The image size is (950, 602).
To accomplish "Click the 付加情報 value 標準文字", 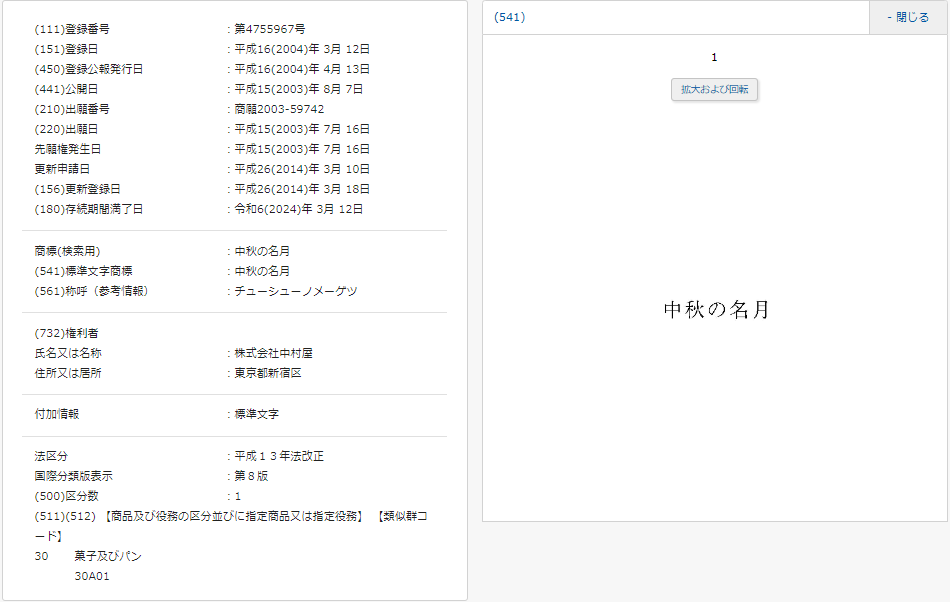I will coord(257,414).
